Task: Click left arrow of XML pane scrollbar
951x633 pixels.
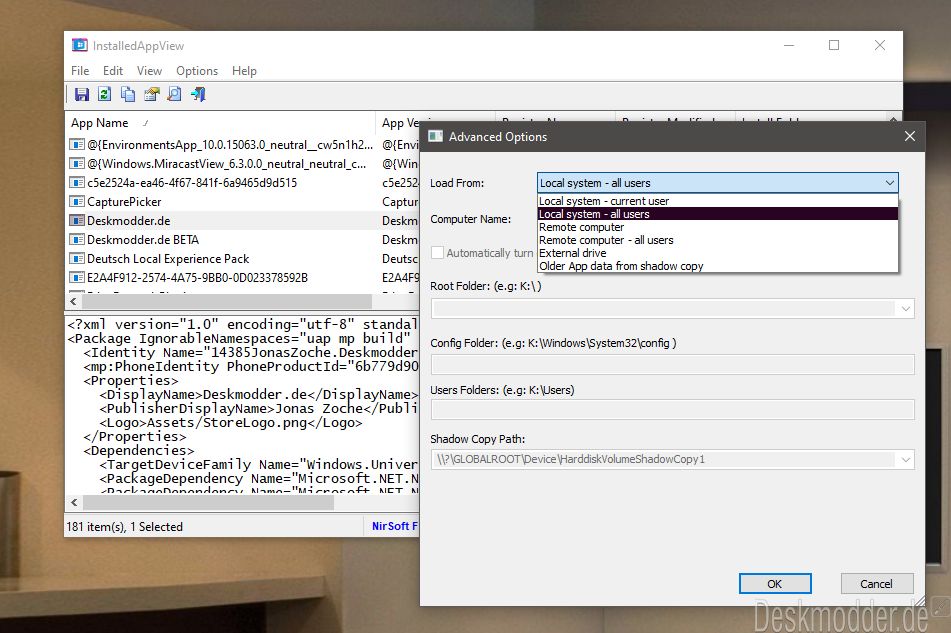Action: pyautogui.click(x=74, y=503)
